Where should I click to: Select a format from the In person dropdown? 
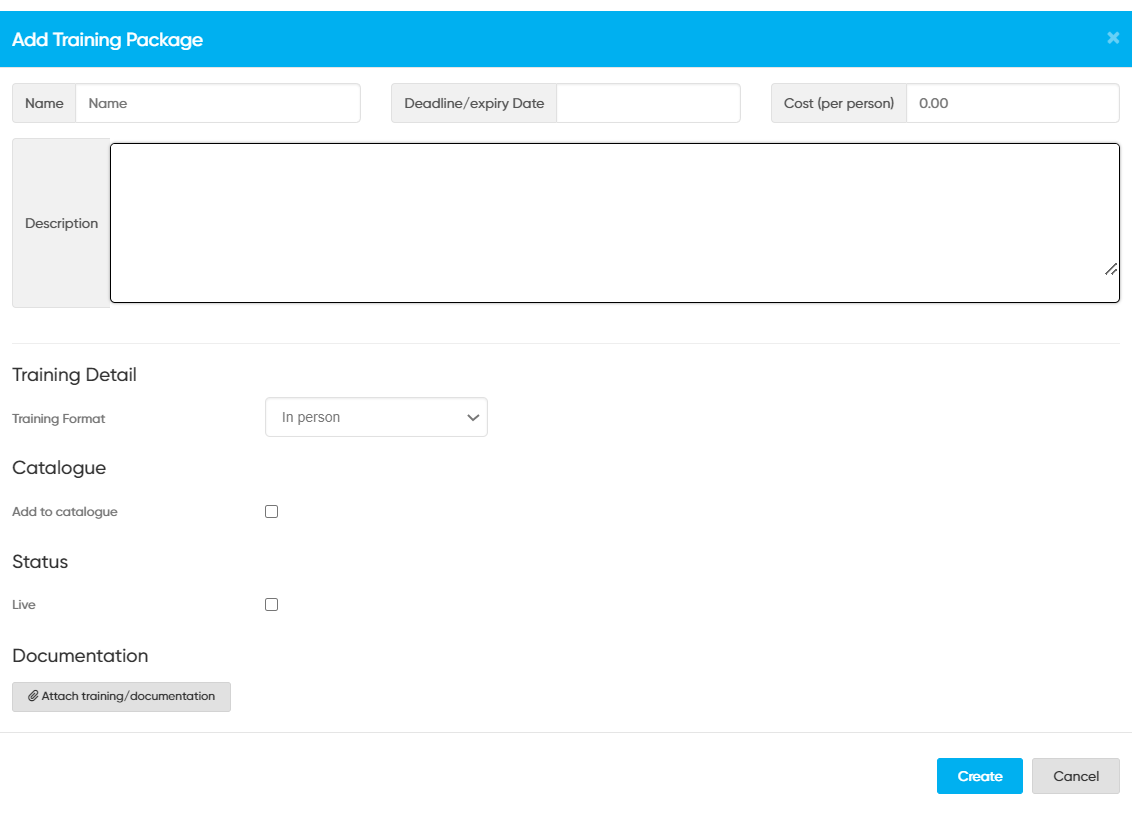pyautogui.click(x=376, y=417)
